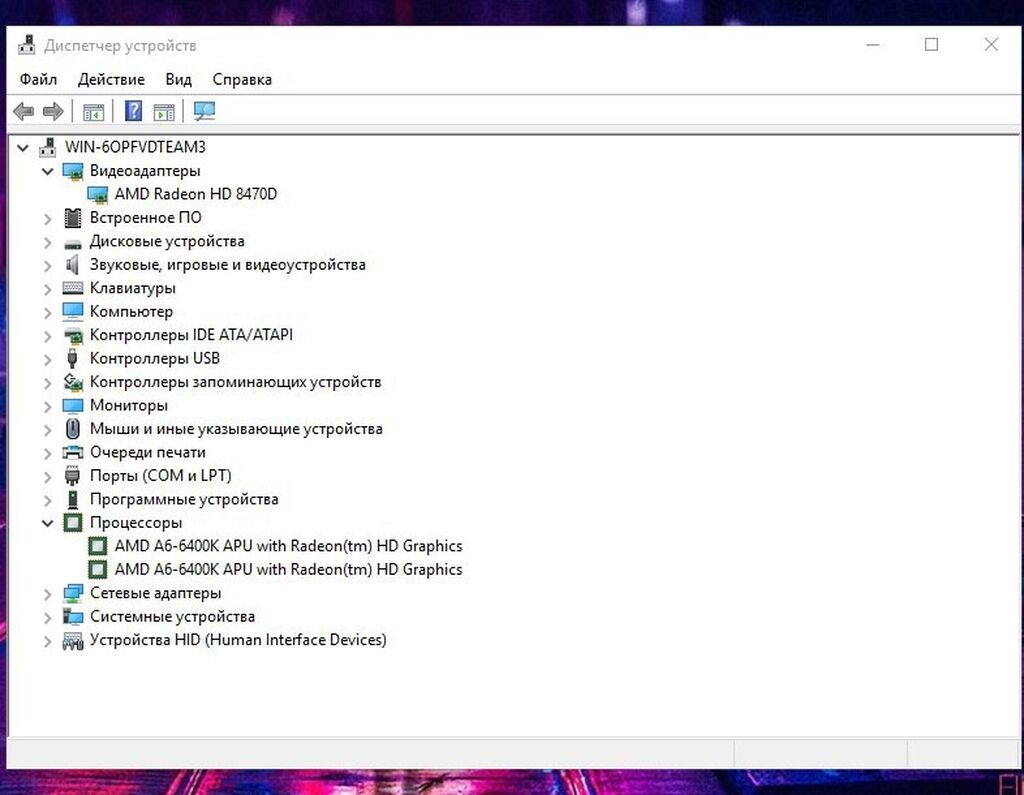The height and width of the screenshot is (795, 1024).
Task: Select root node WIN-6OPFVDTEAM3
Action: coord(135,147)
